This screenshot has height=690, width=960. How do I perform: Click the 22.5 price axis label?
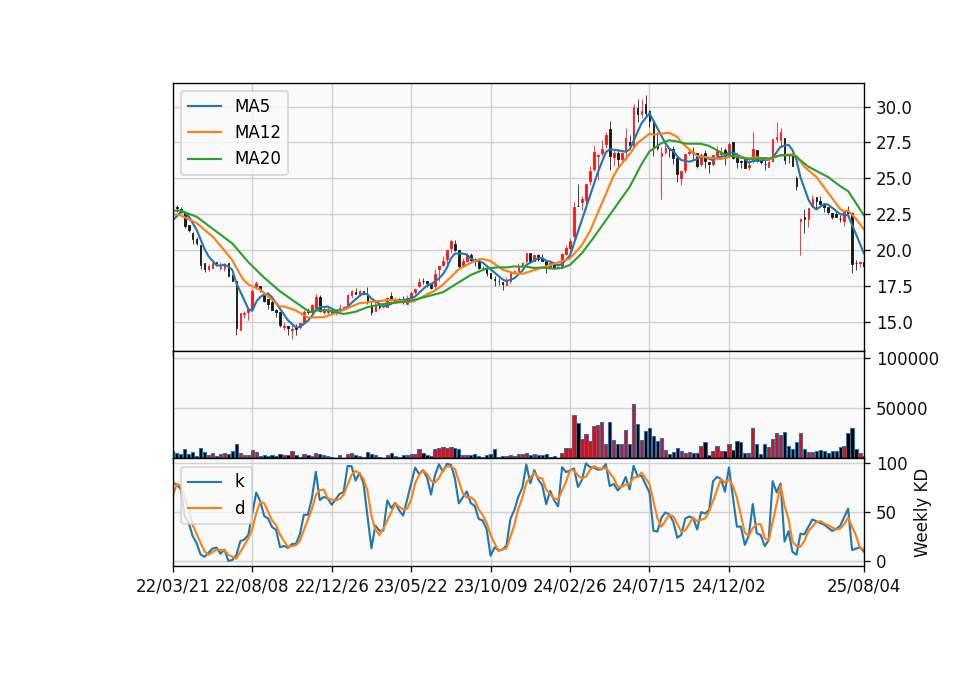[x=894, y=215]
